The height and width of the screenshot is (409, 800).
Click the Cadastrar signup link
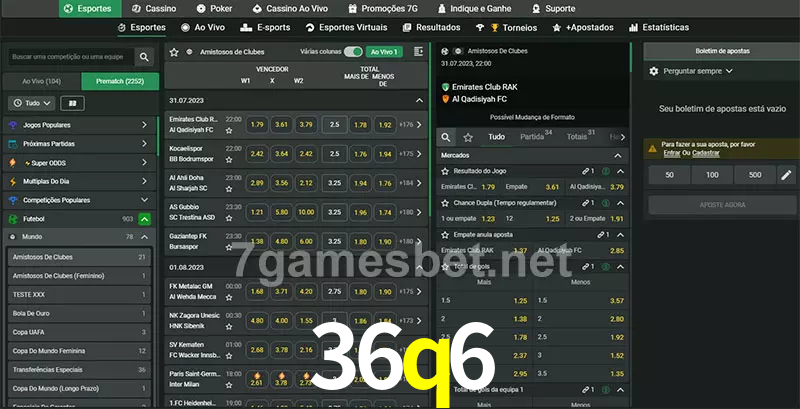click(706, 153)
